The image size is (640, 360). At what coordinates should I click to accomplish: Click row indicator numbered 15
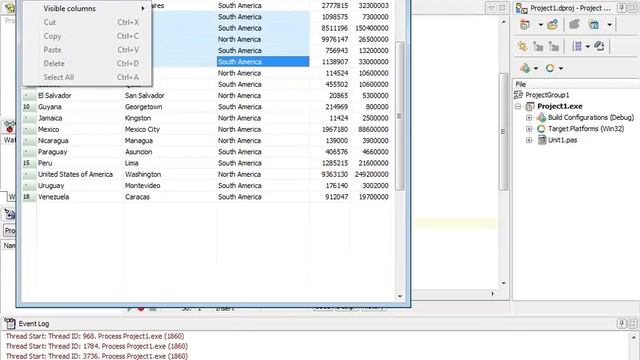coord(29,163)
